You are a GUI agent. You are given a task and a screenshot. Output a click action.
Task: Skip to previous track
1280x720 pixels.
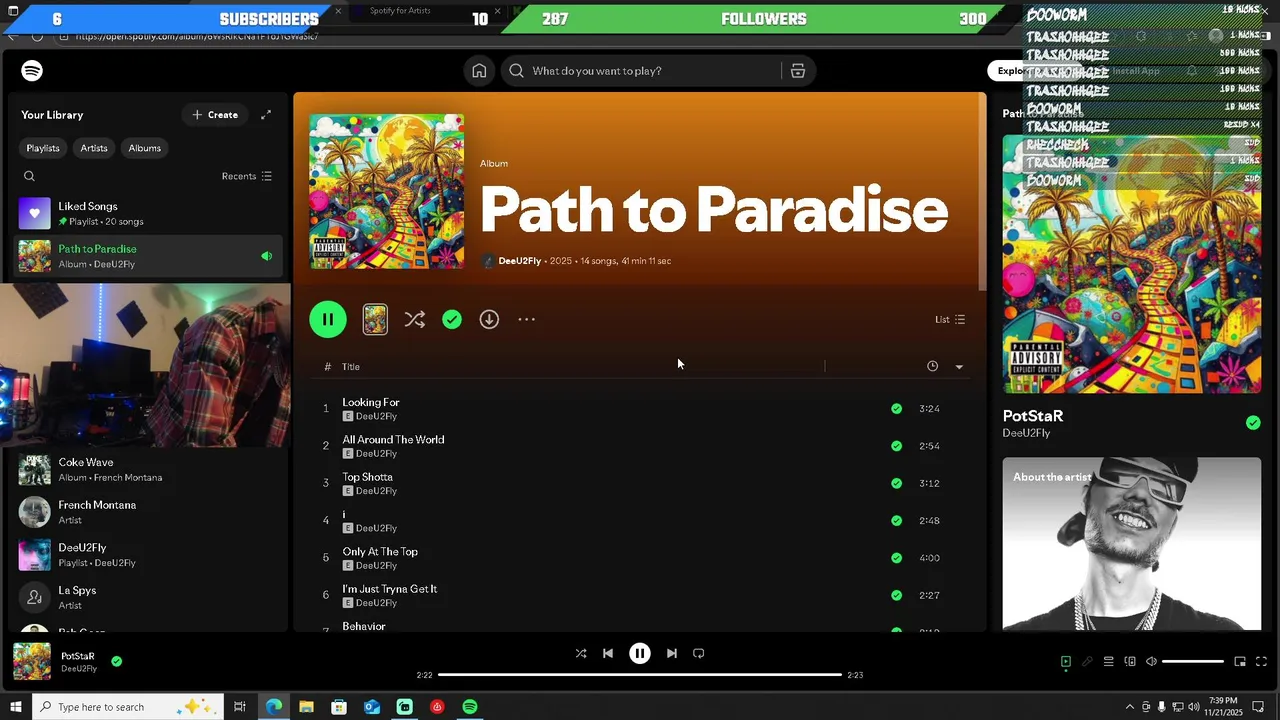coord(608,653)
